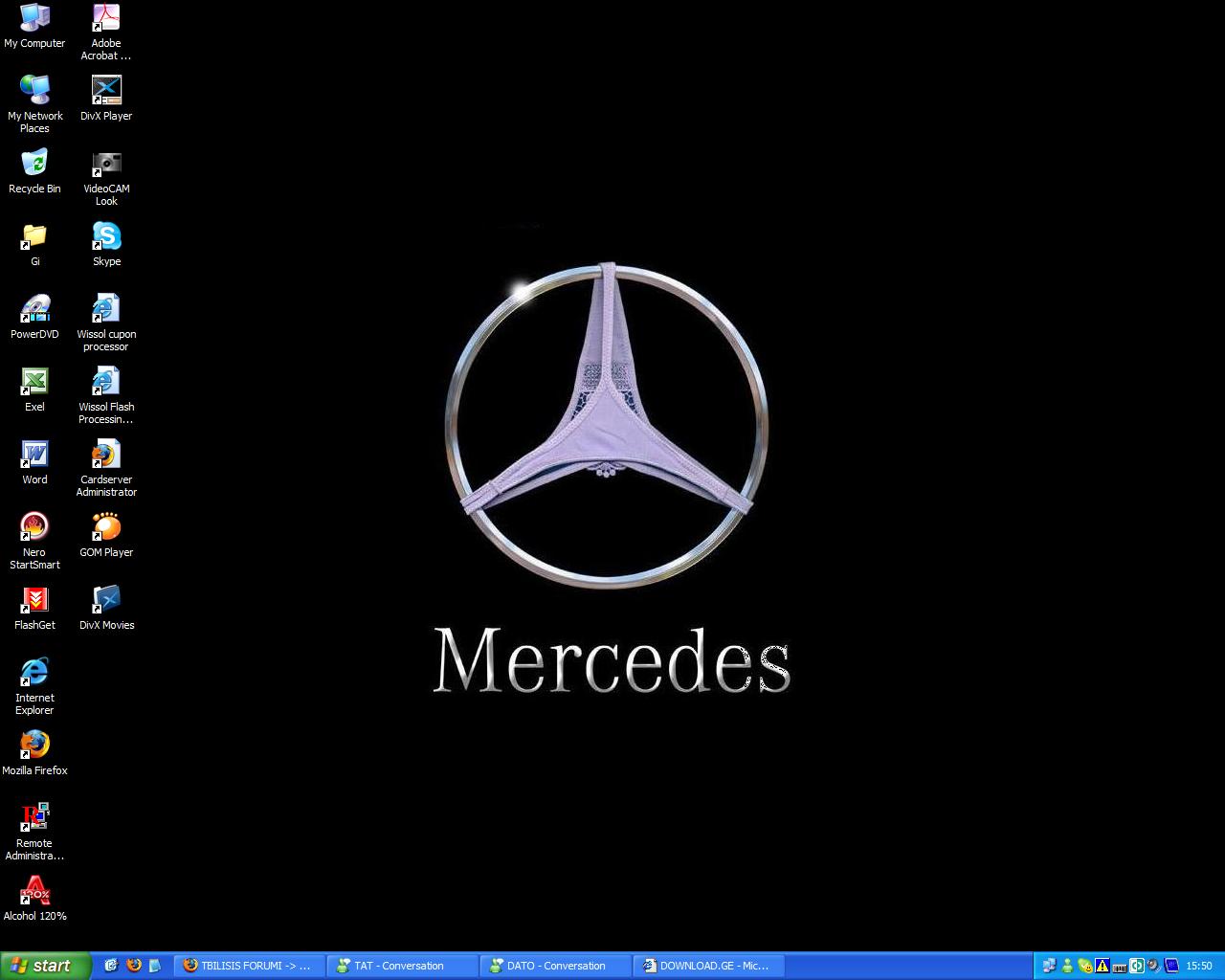Click the Cardserver Administrator icon

pyautogui.click(x=106, y=468)
